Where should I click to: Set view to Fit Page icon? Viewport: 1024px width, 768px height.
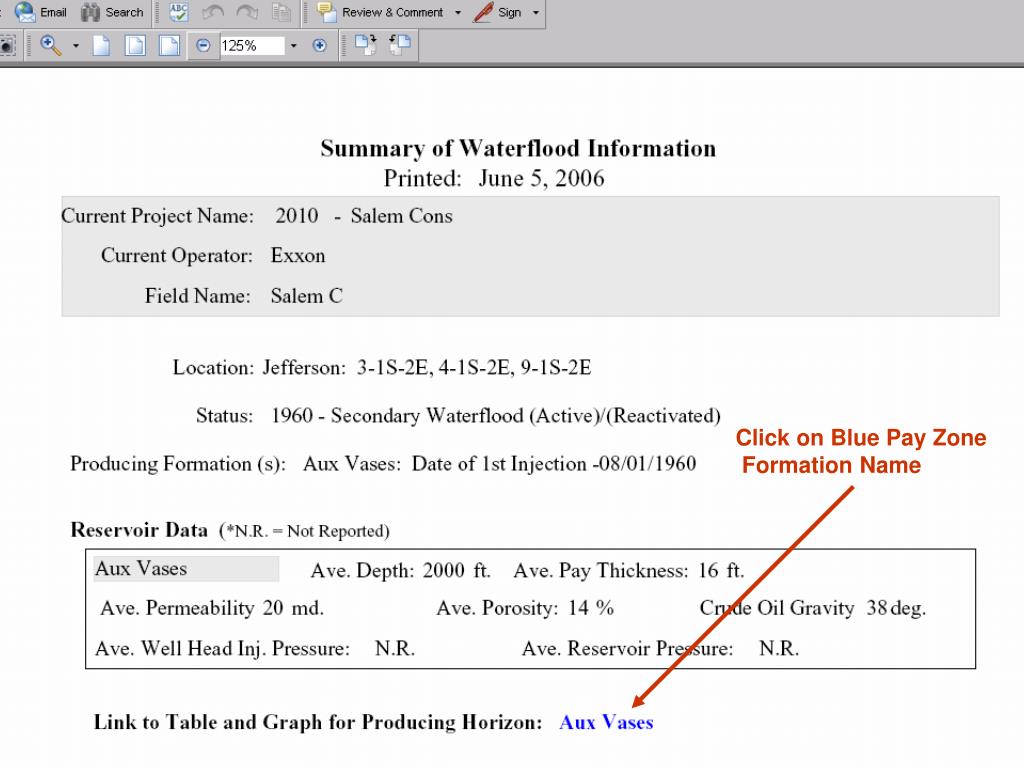[x=135, y=46]
